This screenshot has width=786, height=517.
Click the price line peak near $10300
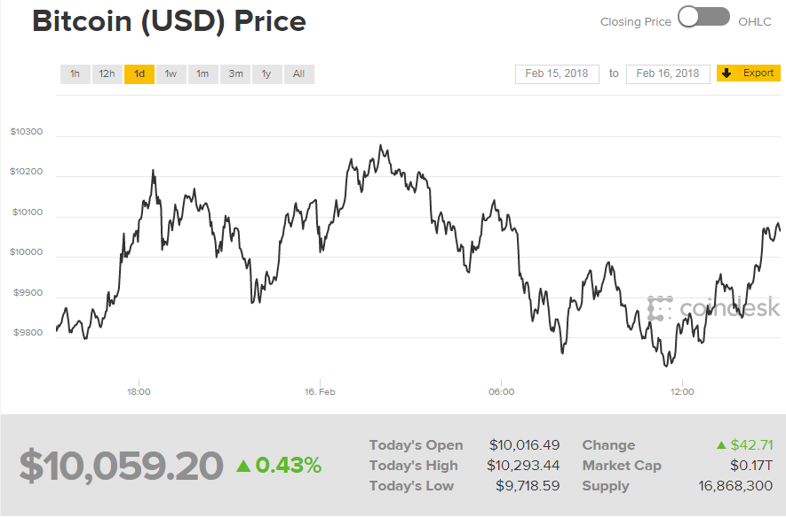[380, 146]
